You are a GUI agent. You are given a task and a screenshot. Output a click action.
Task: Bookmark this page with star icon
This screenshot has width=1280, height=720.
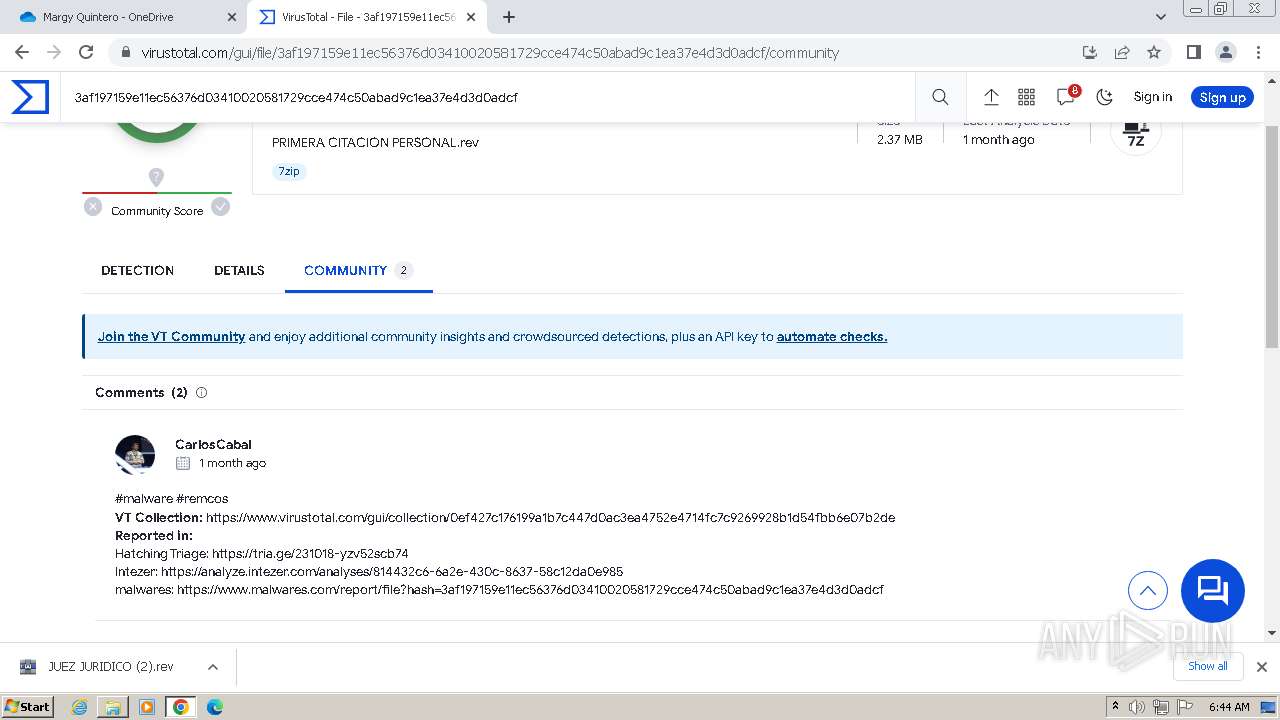(1154, 52)
